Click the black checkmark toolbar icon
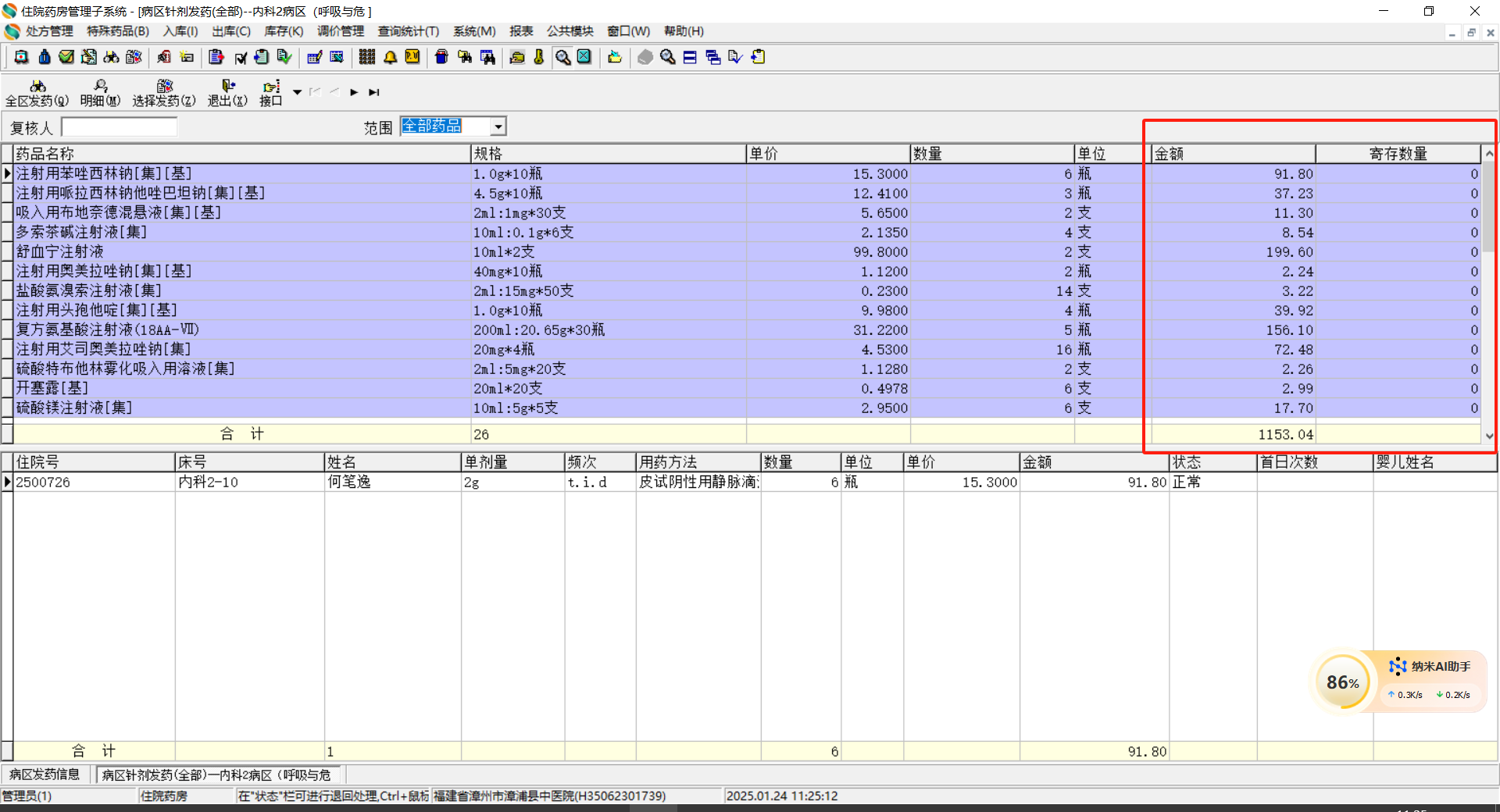Screen dimensions: 1500x812 tap(241, 57)
